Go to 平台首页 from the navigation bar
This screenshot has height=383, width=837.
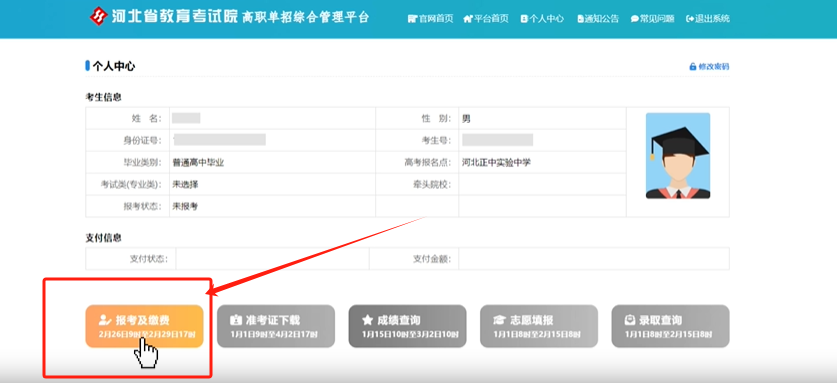click(x=486, y=19)
